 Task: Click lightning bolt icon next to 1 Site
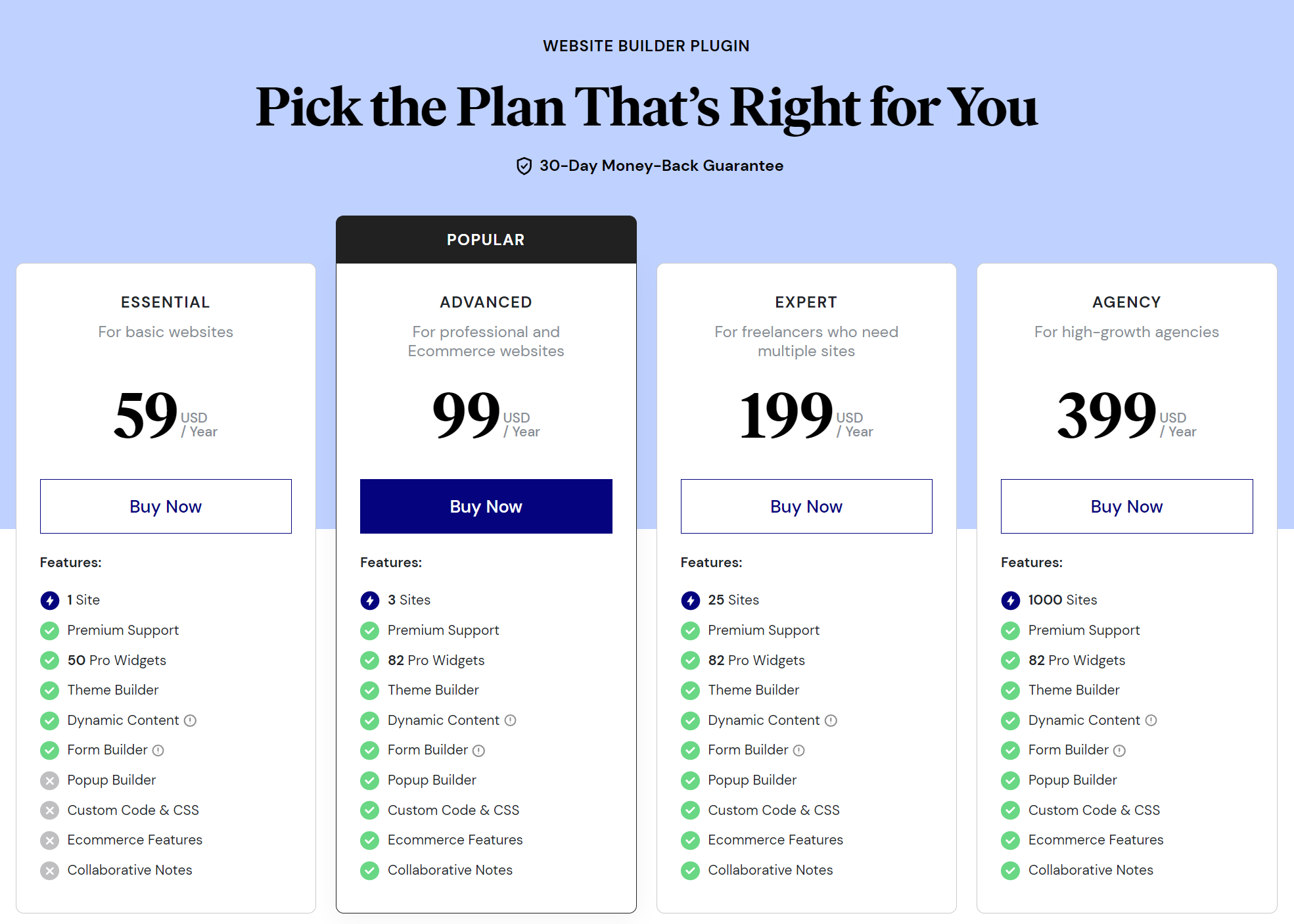pos(50,600)
